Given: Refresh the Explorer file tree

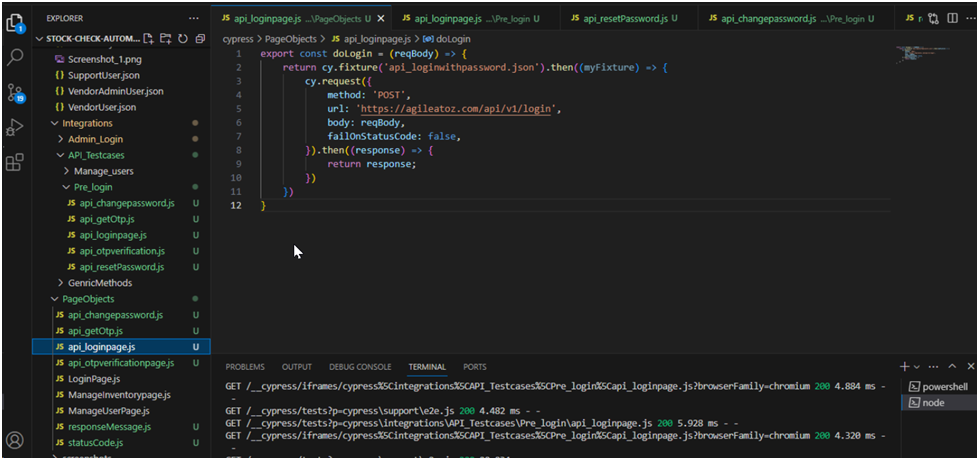Looking at the screenshot, I should point(183,39).
